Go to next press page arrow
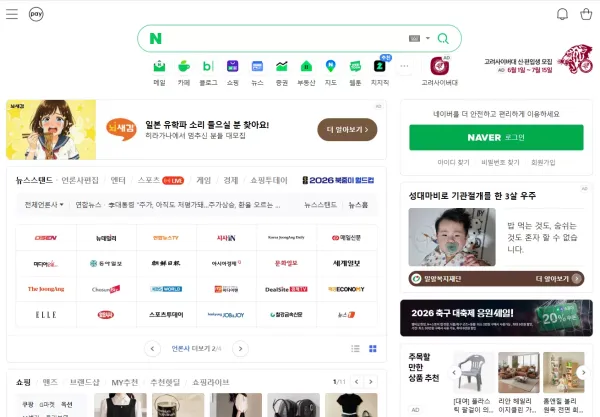Screen dimensions: 600x417 240,349
